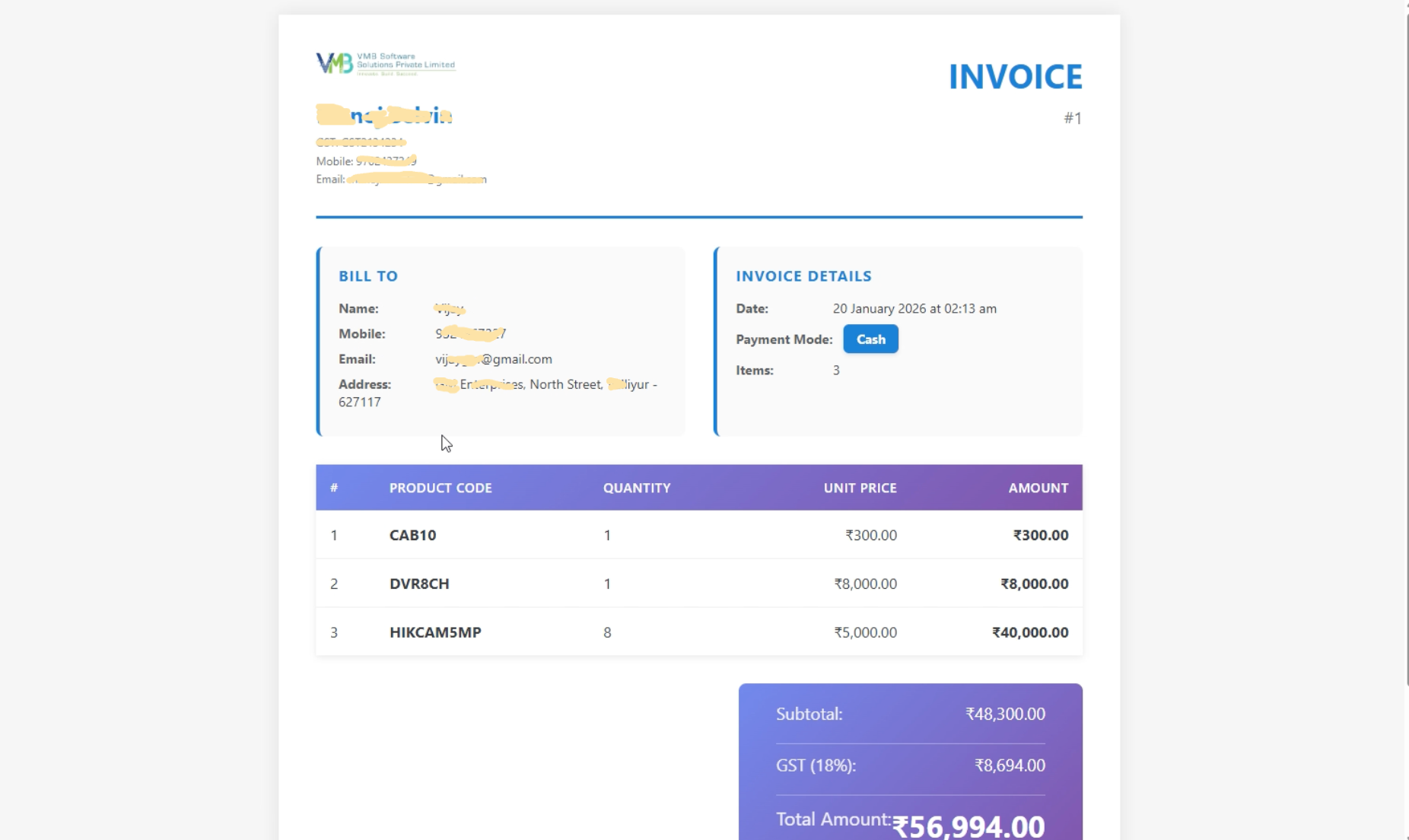
Task: Select the invoice number #1
Action: pos(1073,118)
